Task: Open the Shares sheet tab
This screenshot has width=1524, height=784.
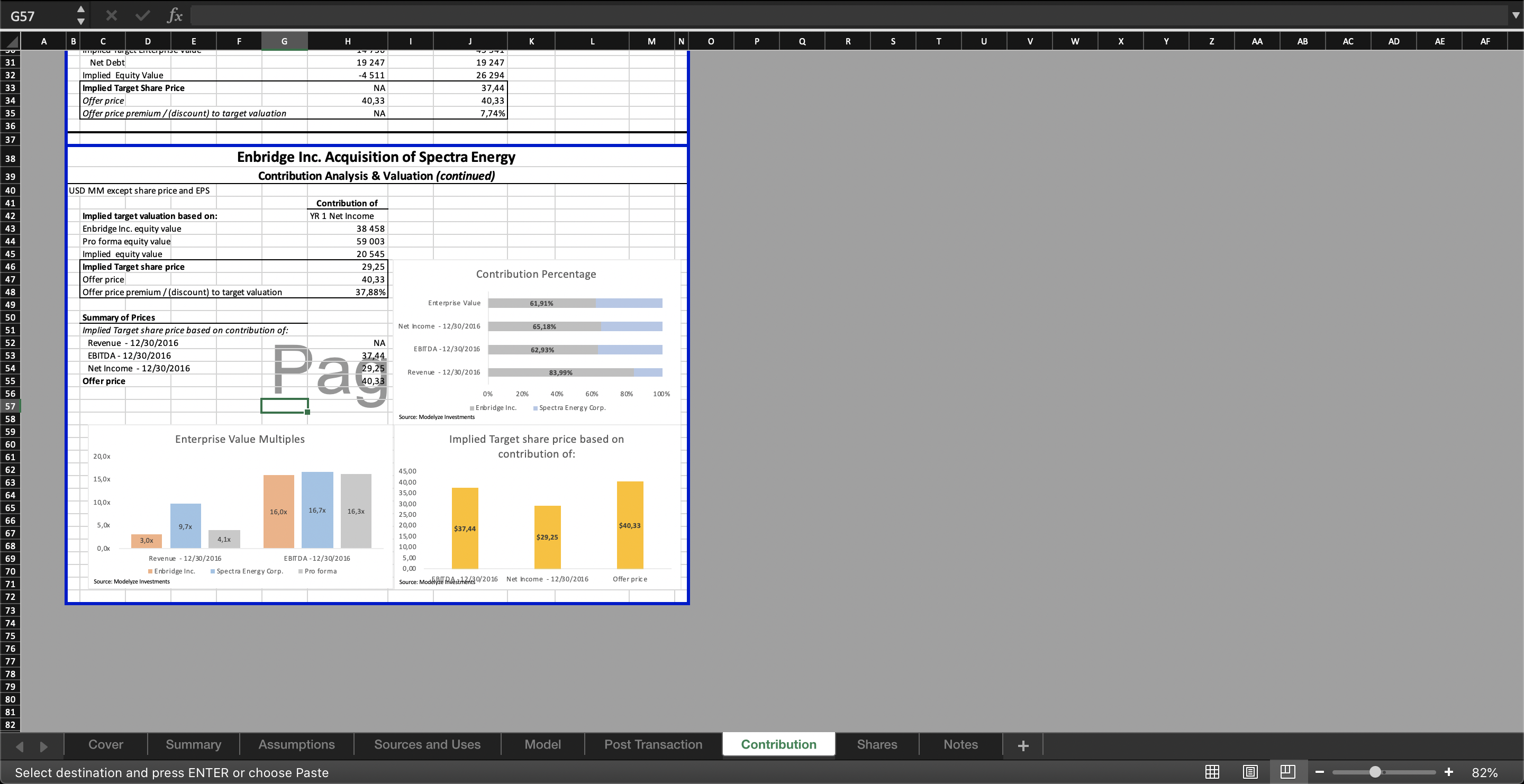Action: pos(877,744)
